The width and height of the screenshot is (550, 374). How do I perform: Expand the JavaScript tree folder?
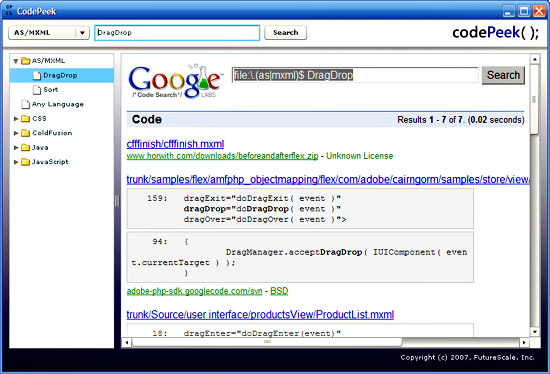point(16,162)
